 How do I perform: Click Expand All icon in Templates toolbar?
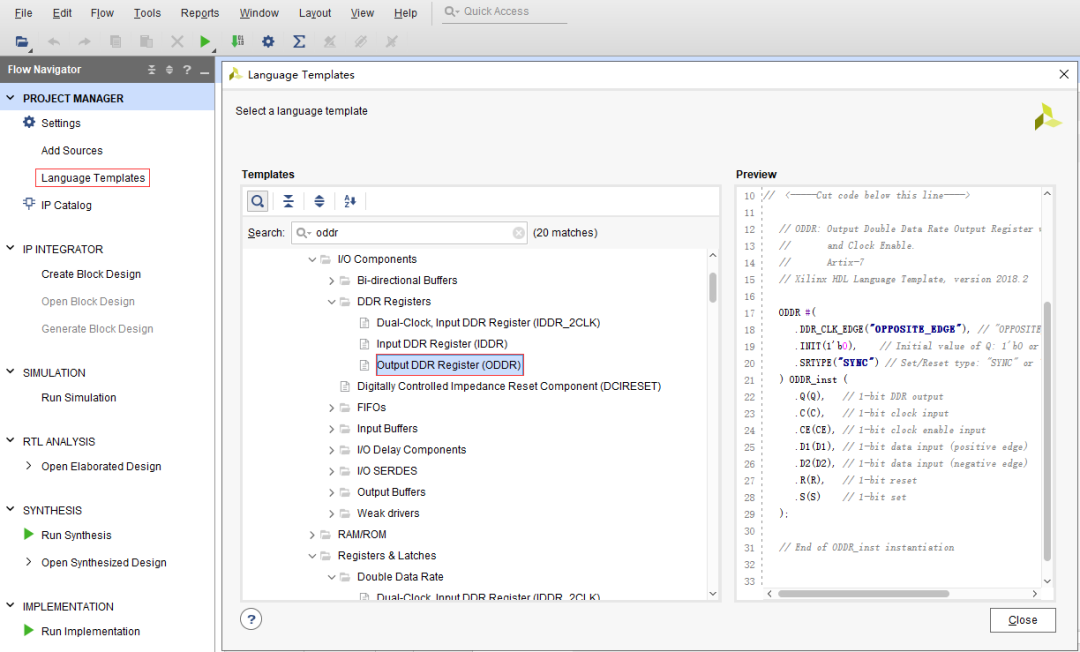pyautogui.click(x=319, y=201)
